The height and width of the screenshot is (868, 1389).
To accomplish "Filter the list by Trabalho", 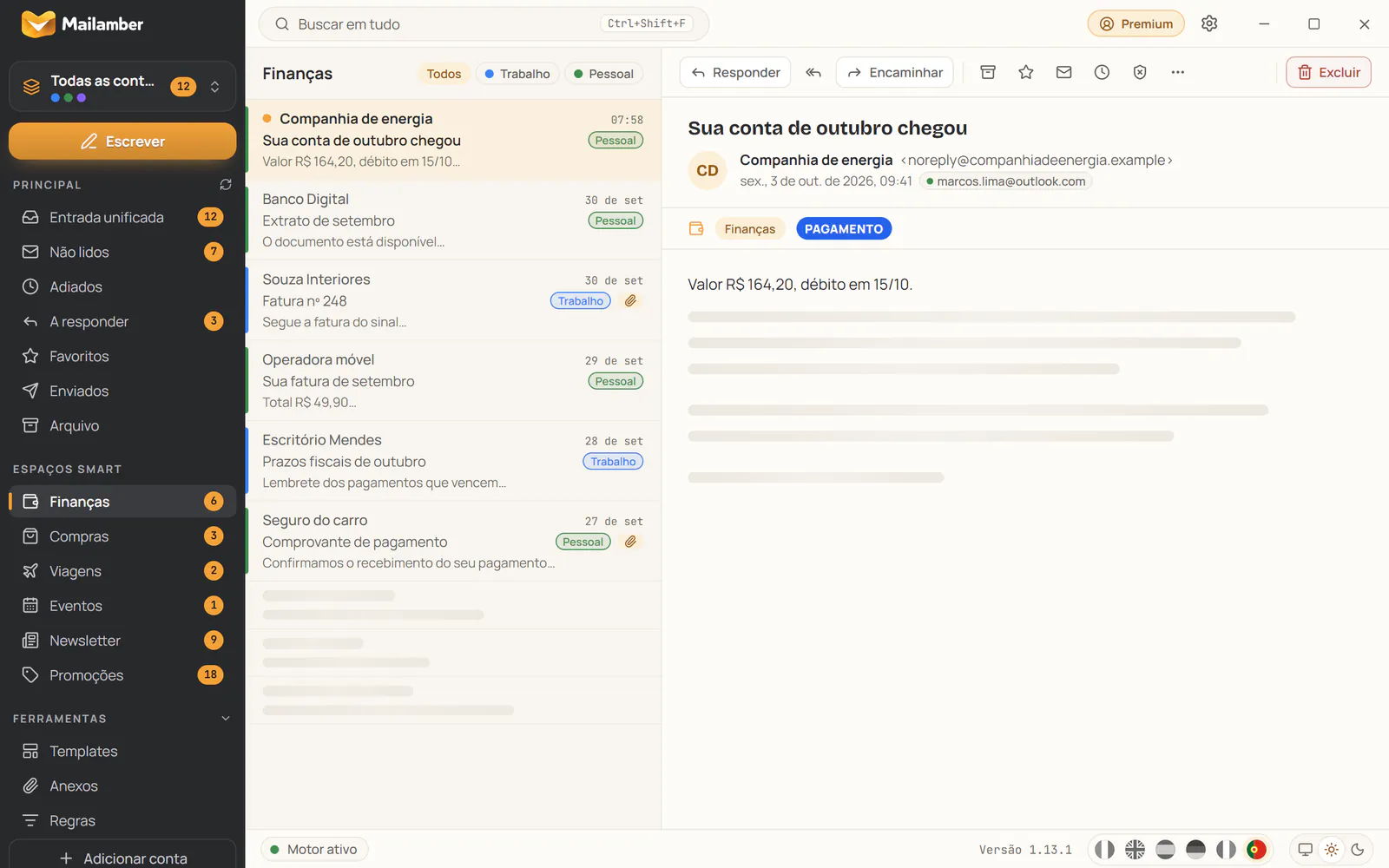I will click(x=517, y=74).
